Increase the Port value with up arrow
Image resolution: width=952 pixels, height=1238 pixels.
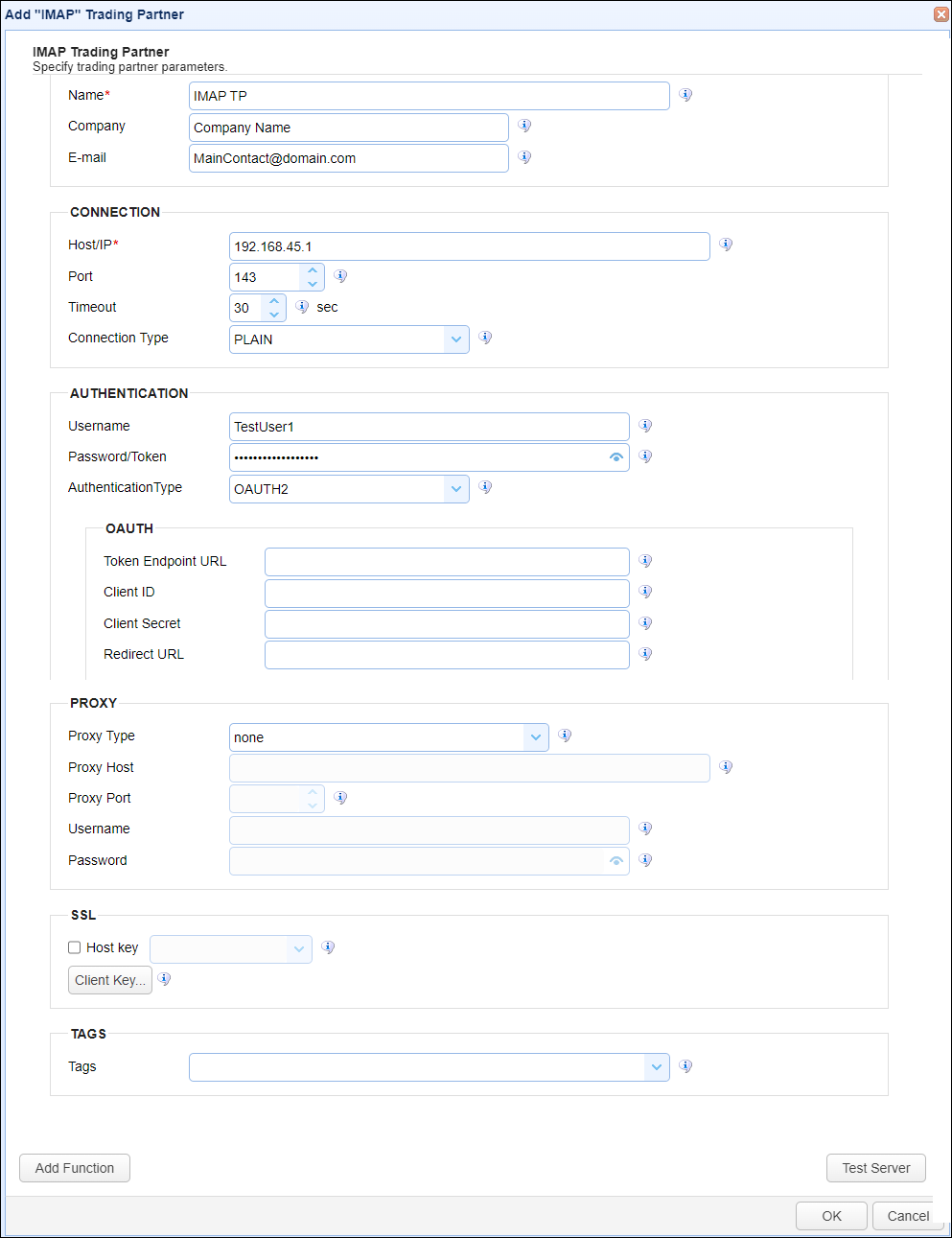313,270
